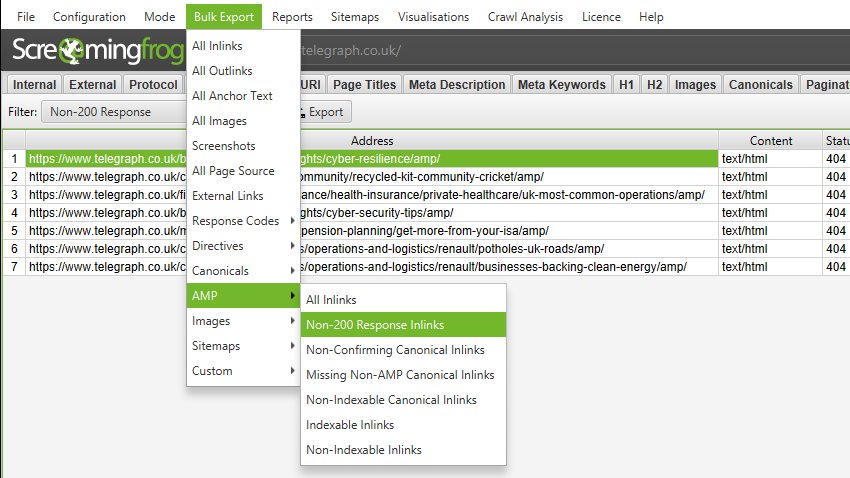Open the Mode menu

click(x=159, y=17)
